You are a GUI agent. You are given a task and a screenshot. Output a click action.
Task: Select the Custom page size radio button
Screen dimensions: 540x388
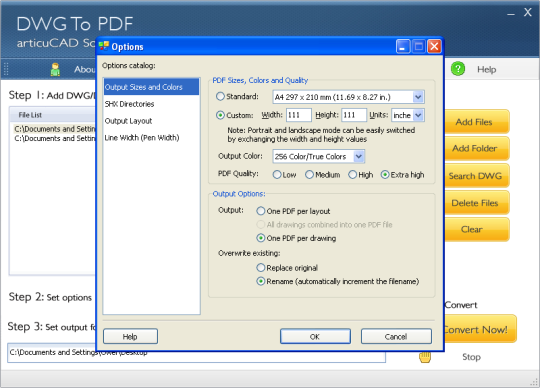point(220,115)
